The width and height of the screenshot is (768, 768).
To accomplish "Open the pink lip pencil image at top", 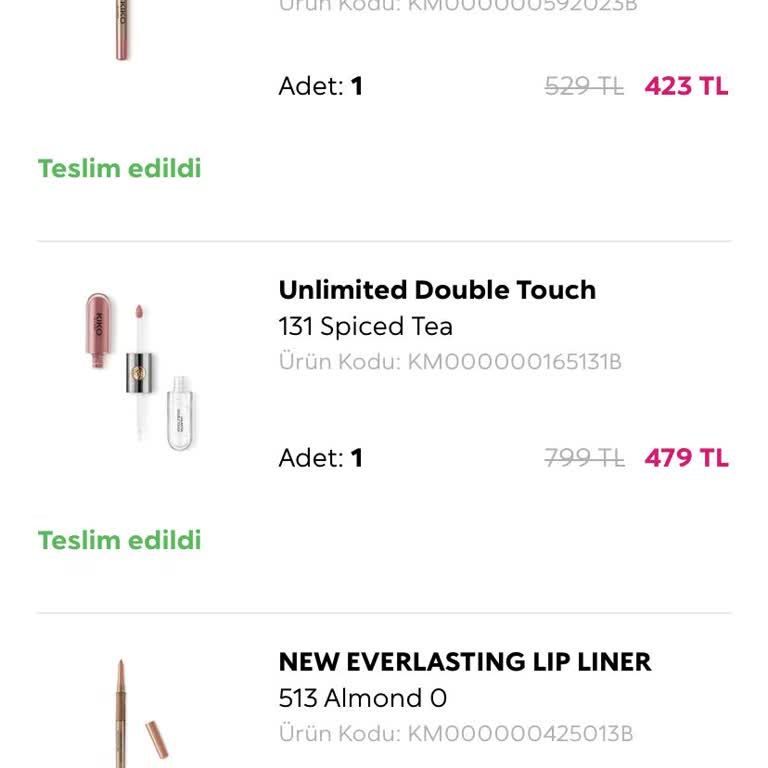I will coord(122,30).
